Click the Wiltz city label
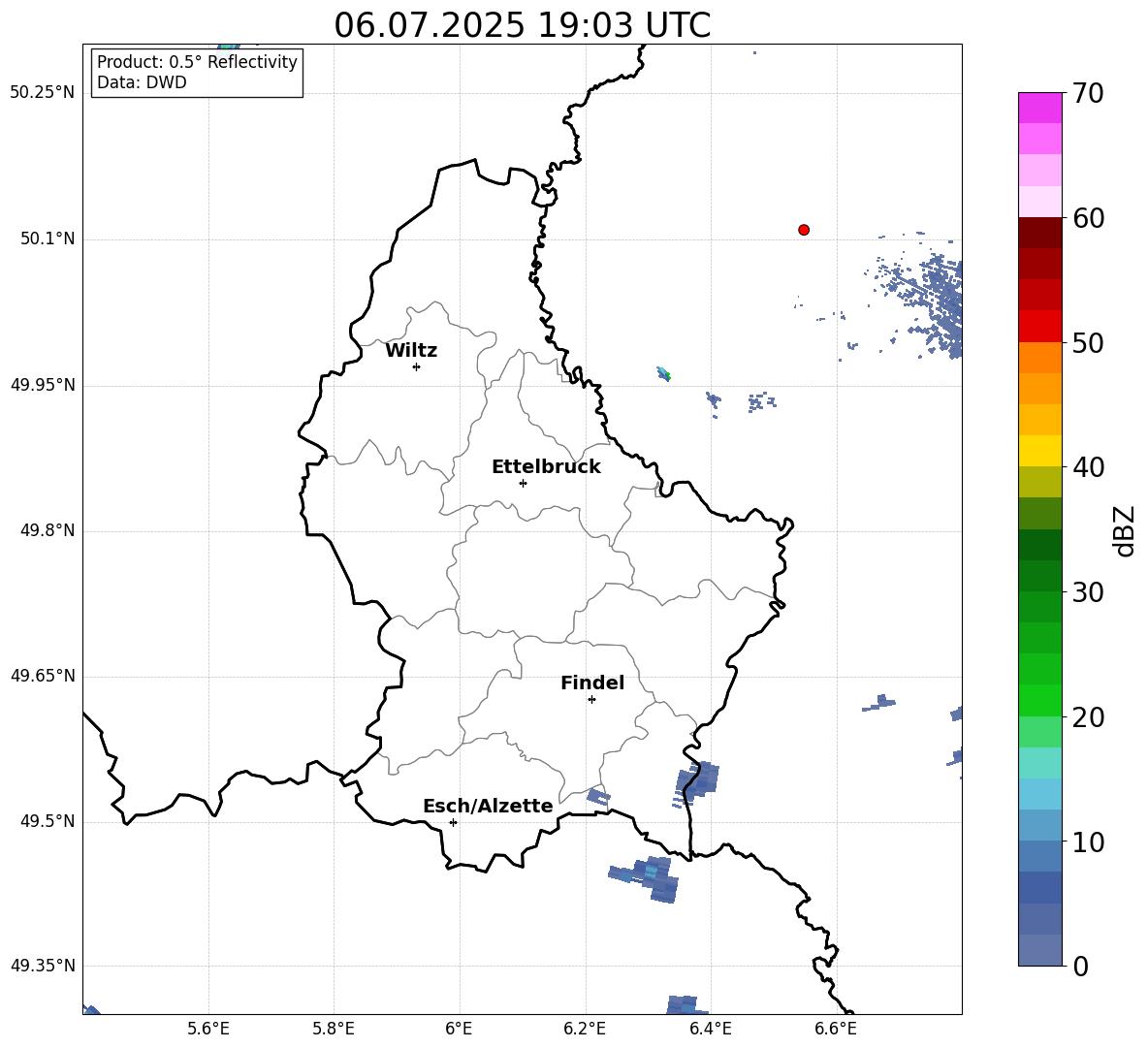Screen dimensions: 1148x1048 click(x=411, y=351)
